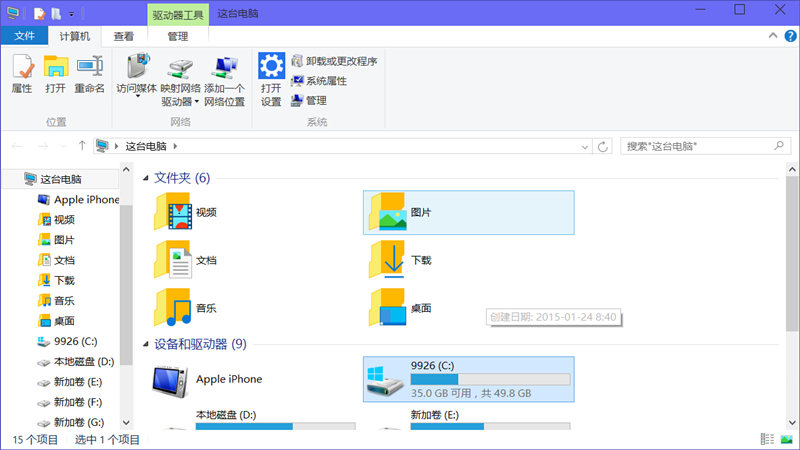Click 管理 manage in the 系统 group
800x450 pixels.
(309, 101)
